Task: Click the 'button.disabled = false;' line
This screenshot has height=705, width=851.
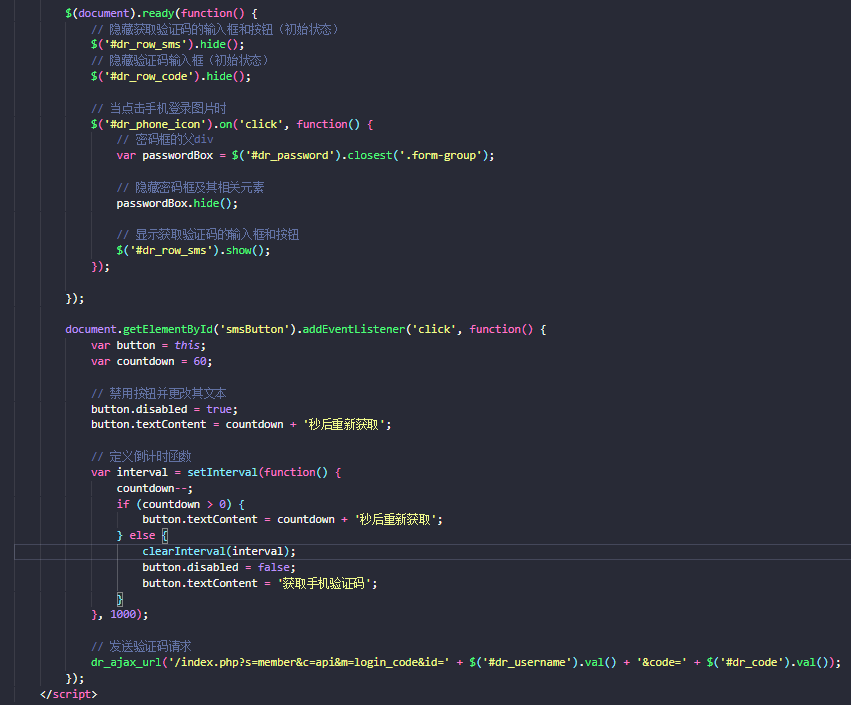Action: (219, 567)
